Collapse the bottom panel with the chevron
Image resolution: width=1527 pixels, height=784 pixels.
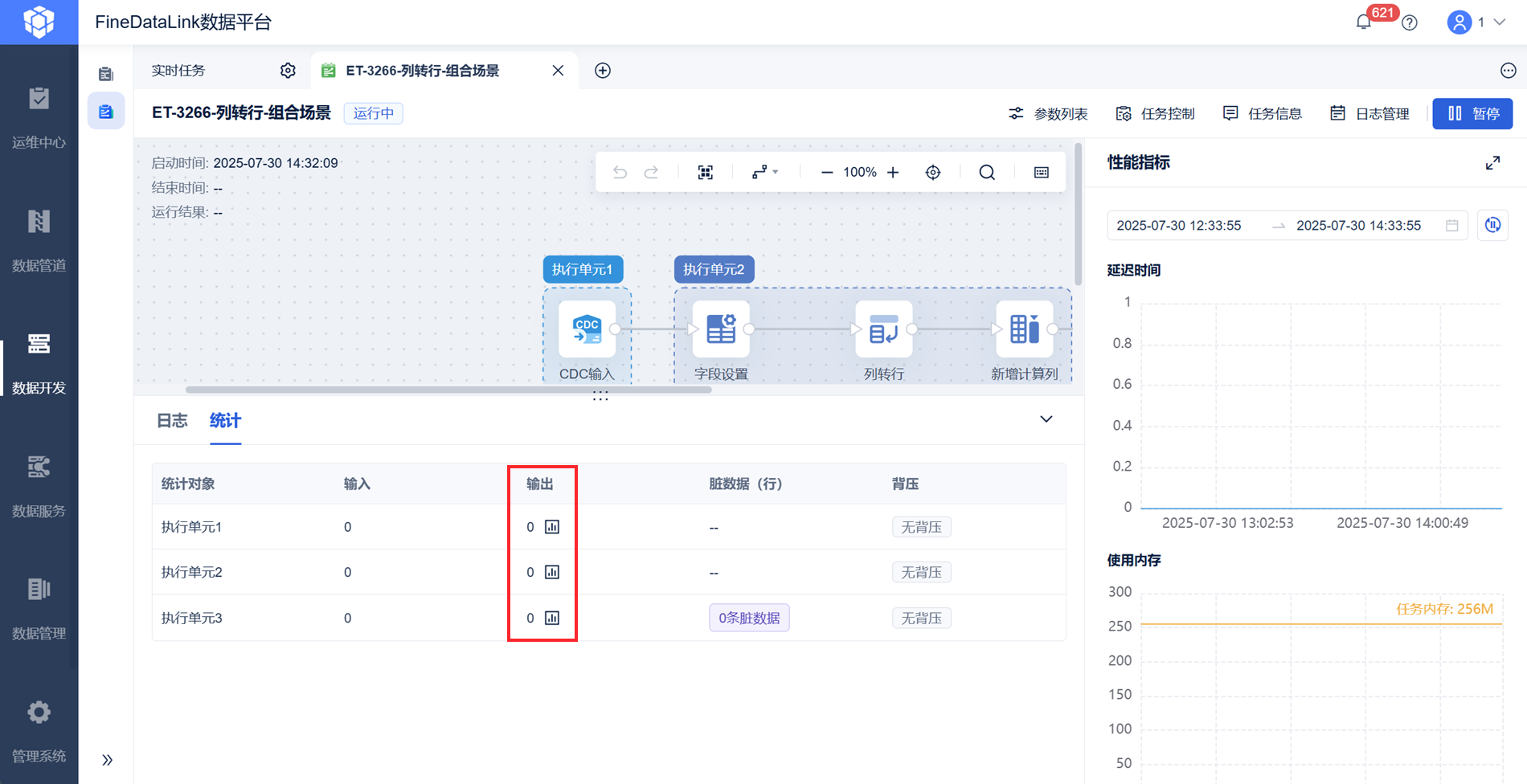click(x=1046, y=419)
